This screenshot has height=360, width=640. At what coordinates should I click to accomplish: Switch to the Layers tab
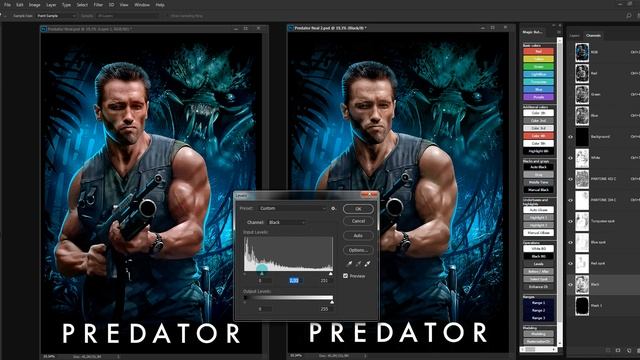[574, 36]
